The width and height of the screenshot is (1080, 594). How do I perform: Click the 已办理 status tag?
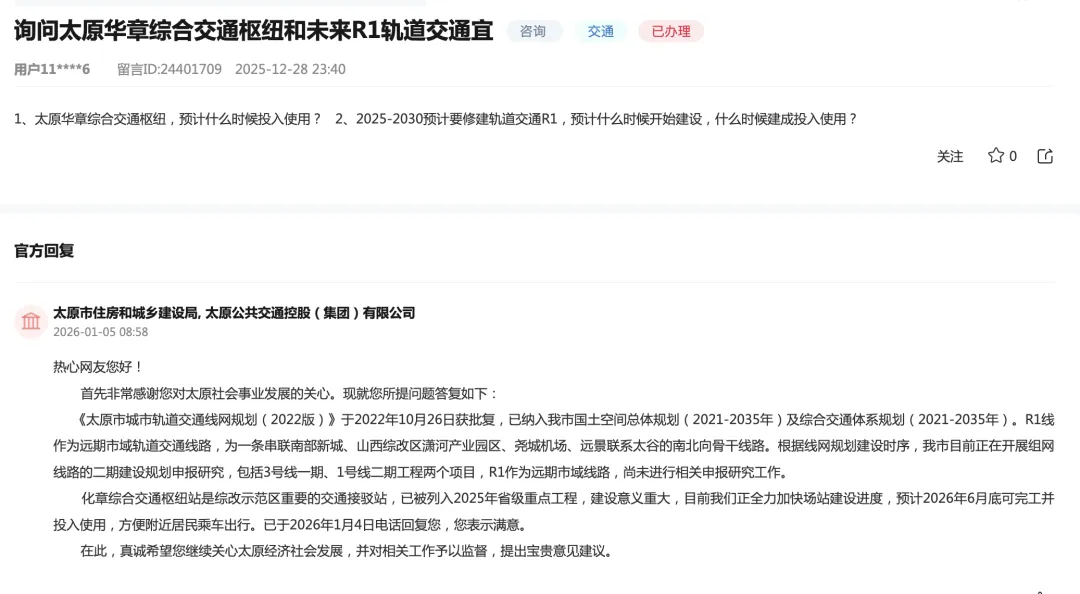[x=671, y=31]
